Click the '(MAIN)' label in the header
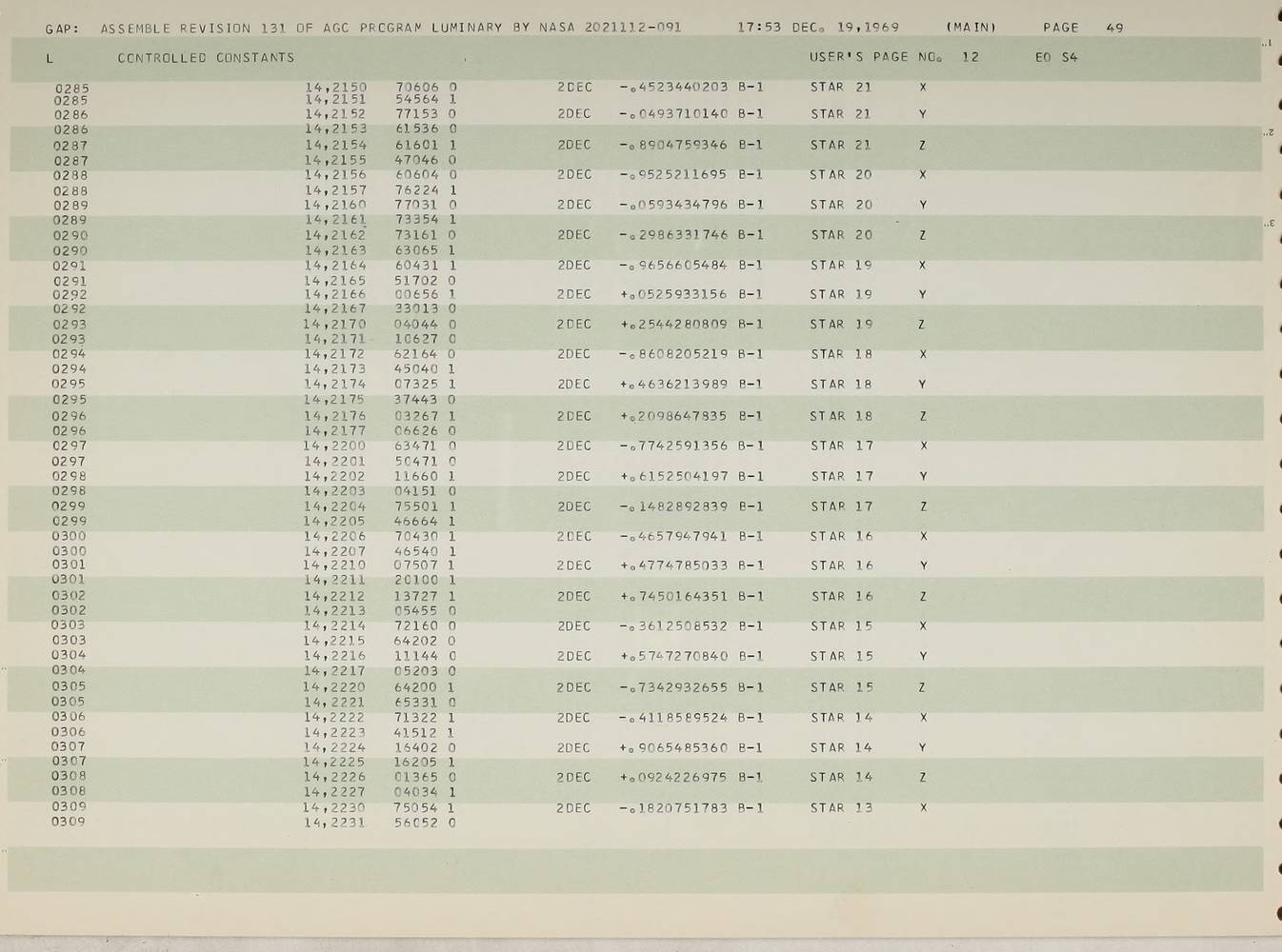1282x952 pixels. click(972, 28)
